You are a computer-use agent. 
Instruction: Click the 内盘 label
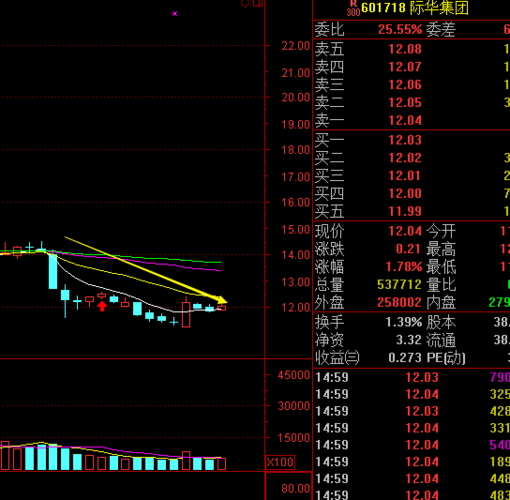click(441, 302)
